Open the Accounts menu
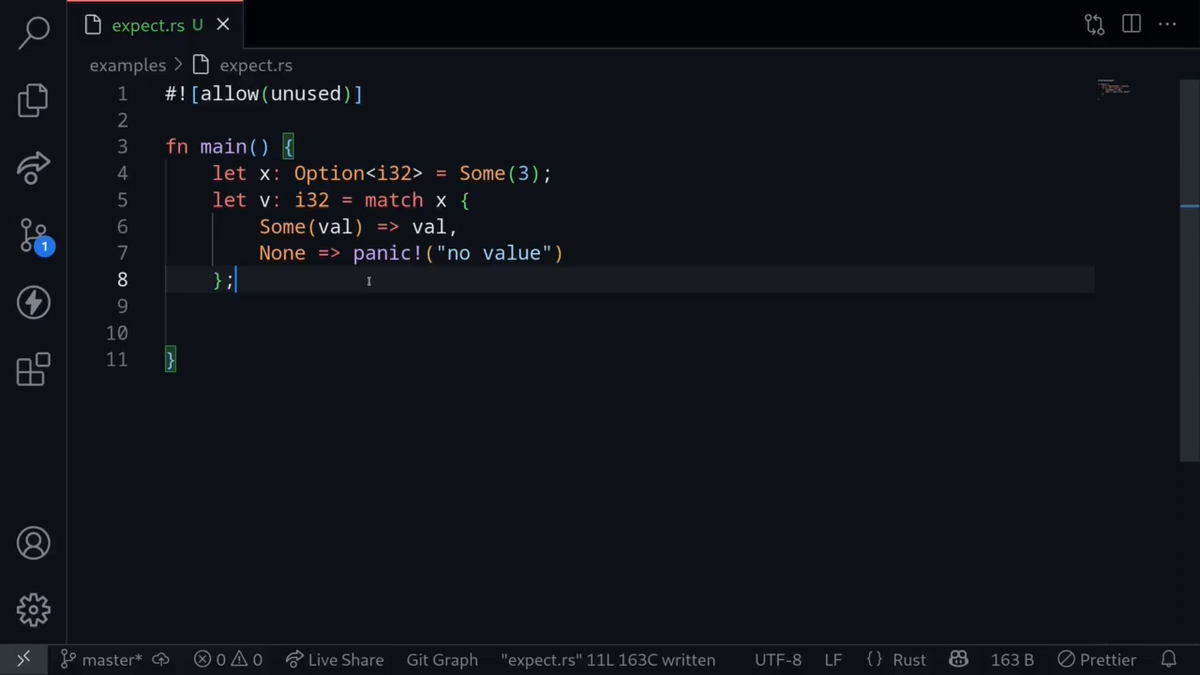The width and height of the screenshot is (1200, 675). 33,543
